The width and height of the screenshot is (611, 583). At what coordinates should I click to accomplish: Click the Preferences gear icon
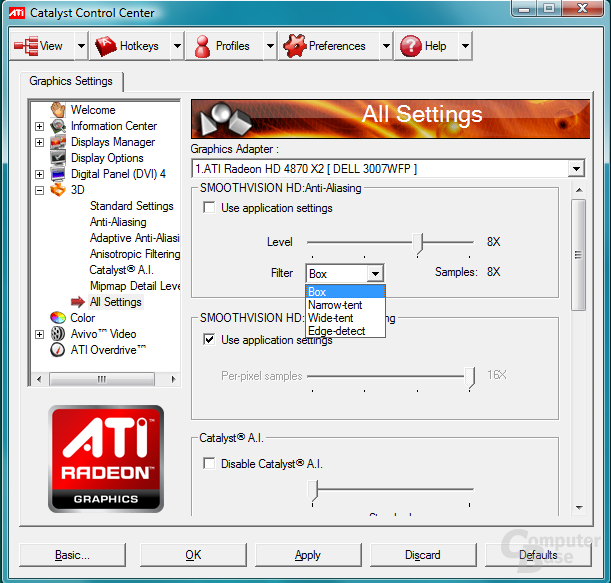click(x=295, y=46)
